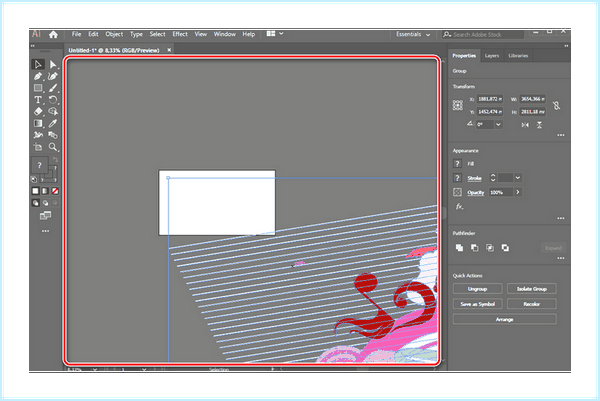Screen dimensions: 600x401
Task: Switch to the Libraries tab
Action: point(518,56)
